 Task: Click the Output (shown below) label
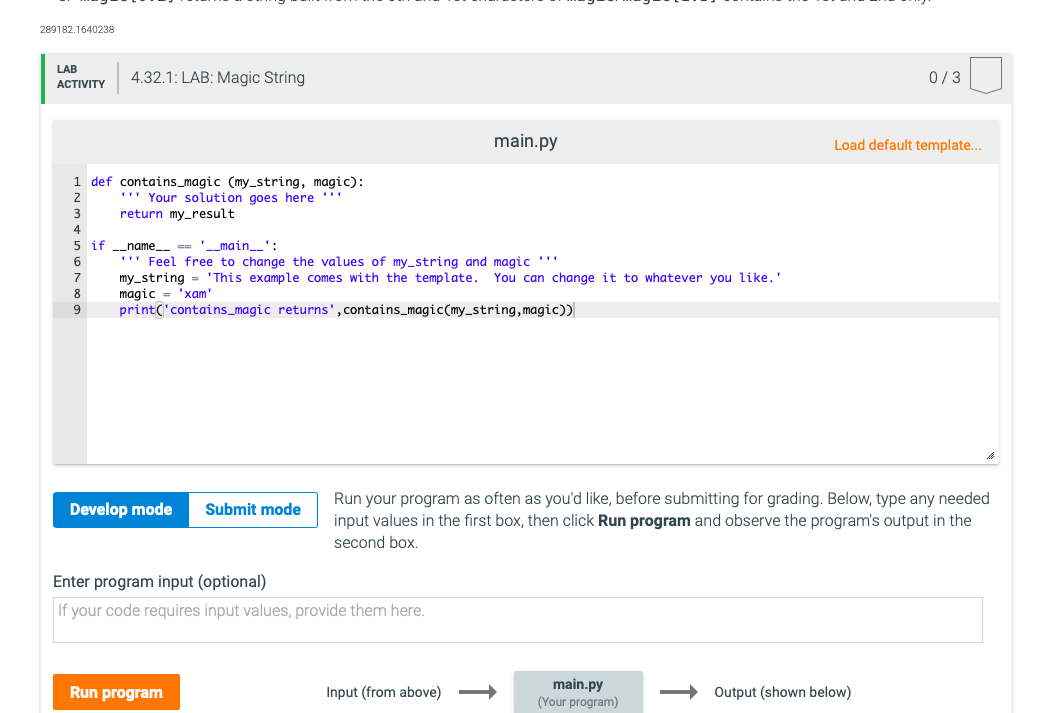tap(782, 691)
